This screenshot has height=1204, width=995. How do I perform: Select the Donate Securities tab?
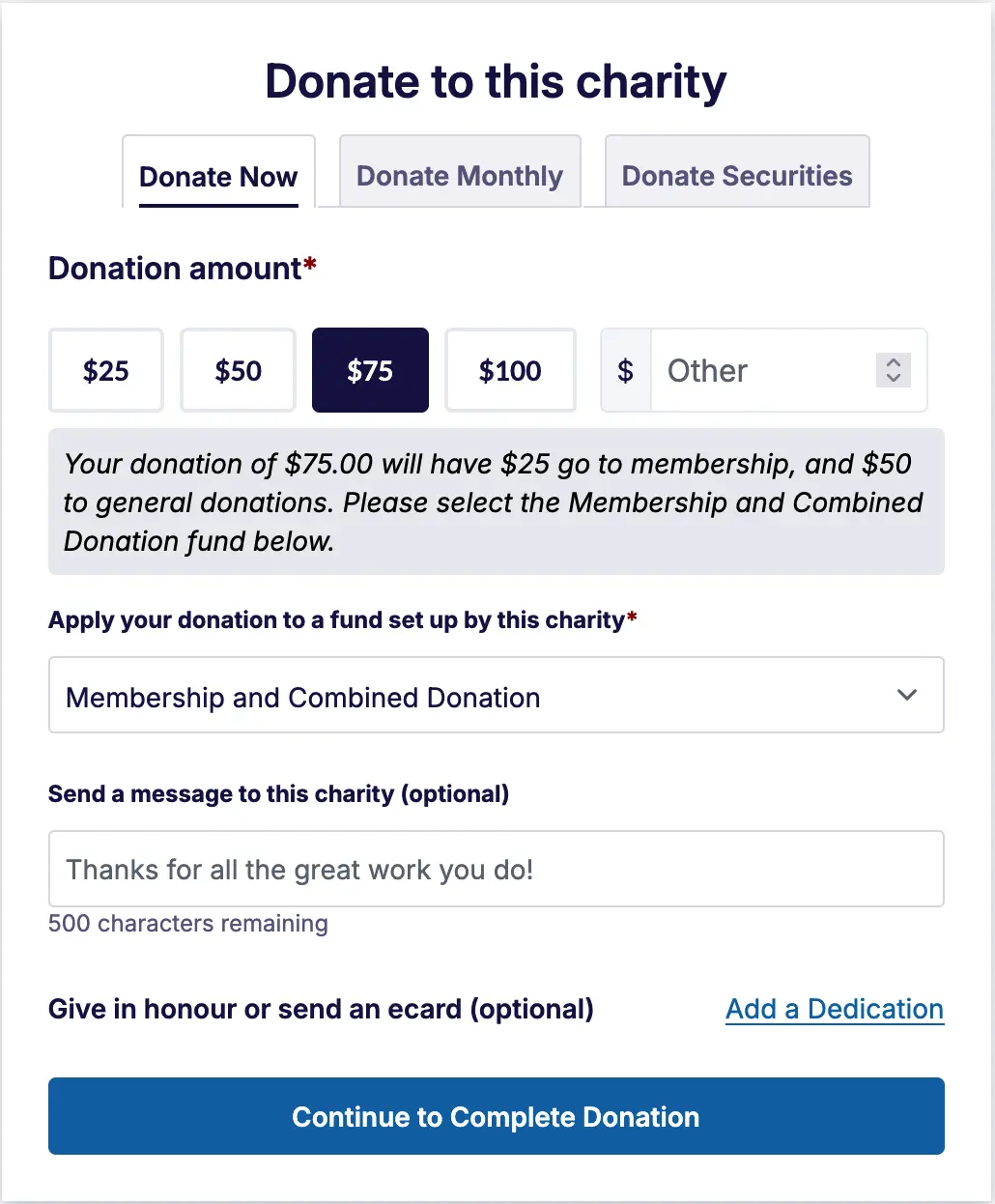(737, 175)
